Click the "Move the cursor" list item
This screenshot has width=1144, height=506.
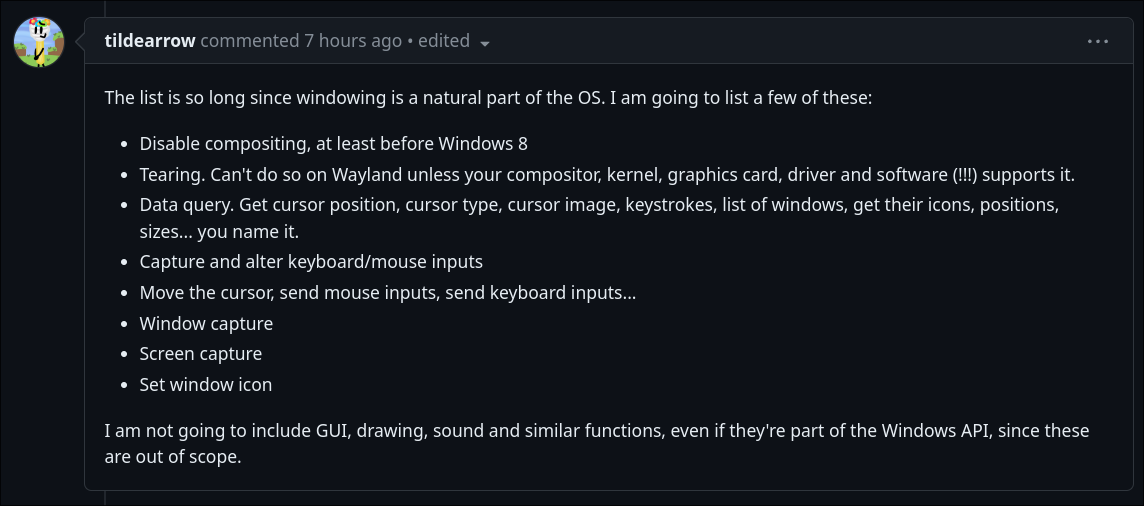[387, 293]
